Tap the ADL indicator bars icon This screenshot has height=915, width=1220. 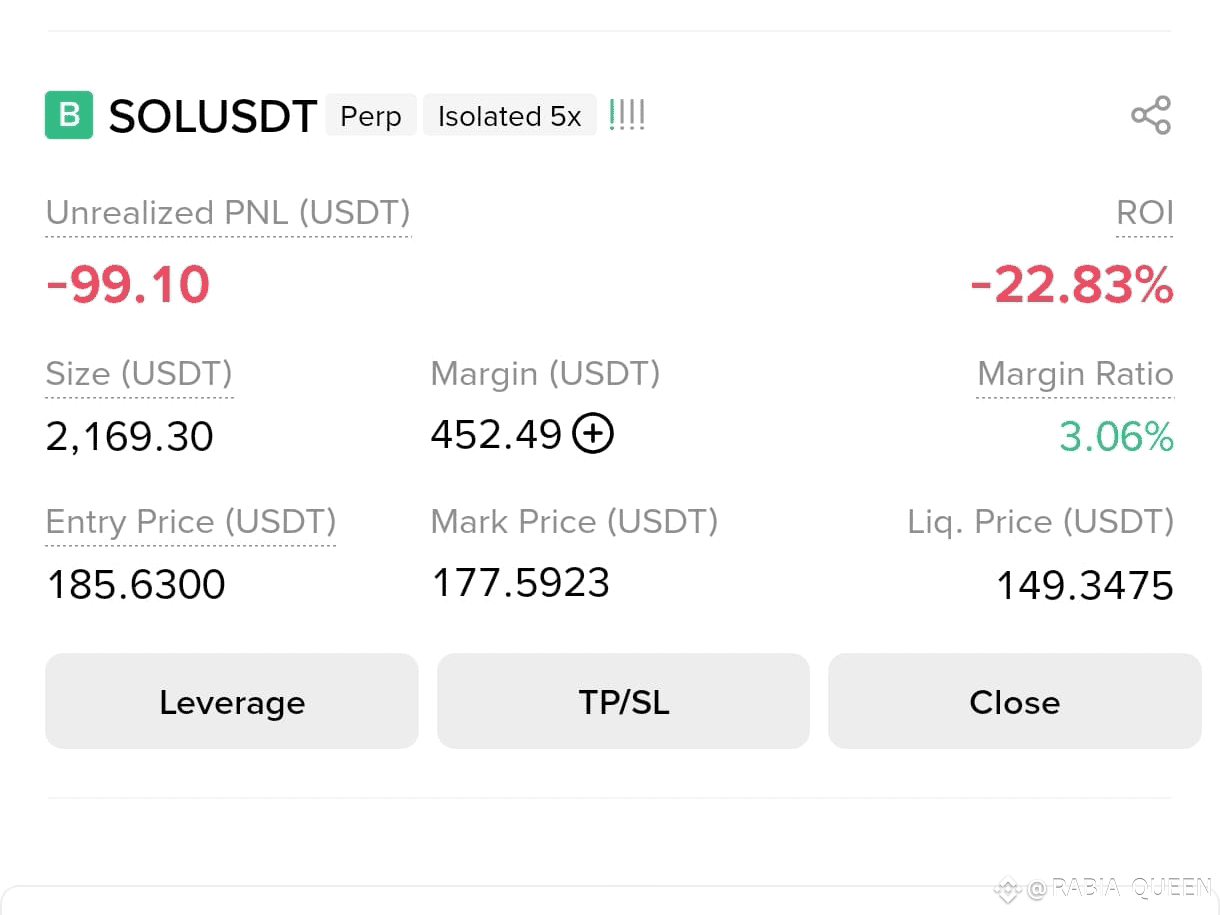click(627, 115)
